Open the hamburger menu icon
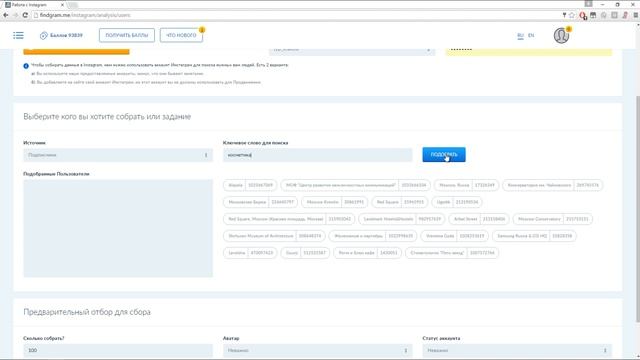Image resolution: width=640 pixels, height=360 pixels. tap(18, 36)
